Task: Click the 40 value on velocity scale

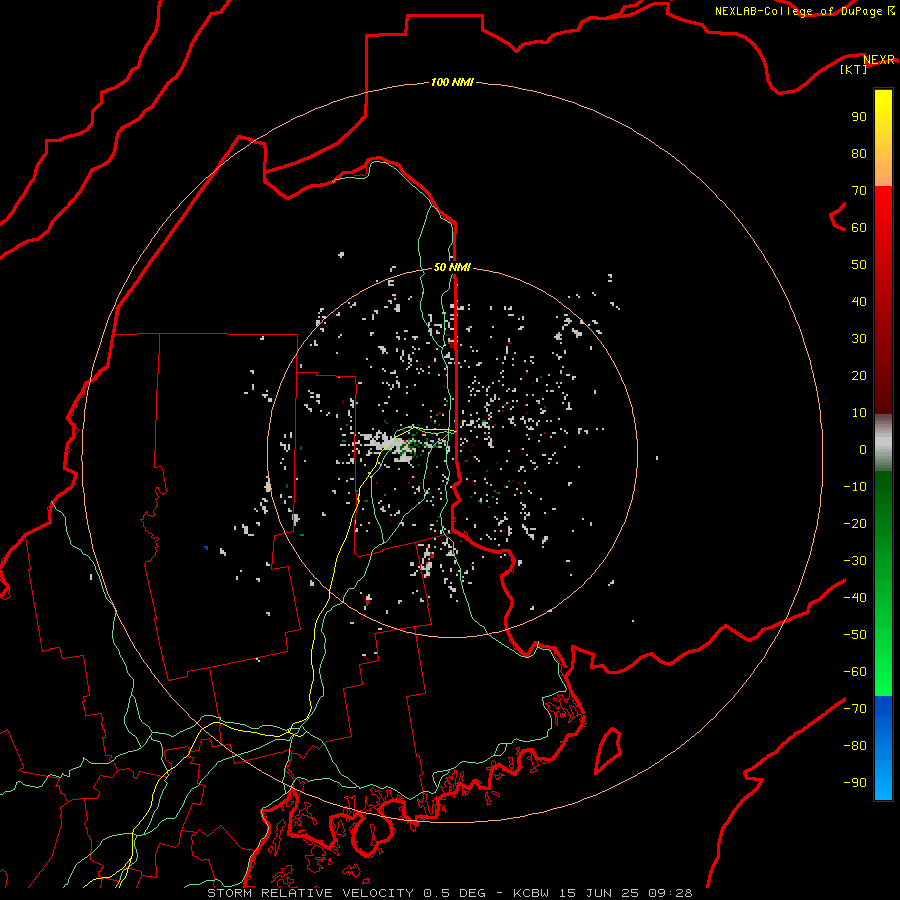Action: (x=859, y=301)
